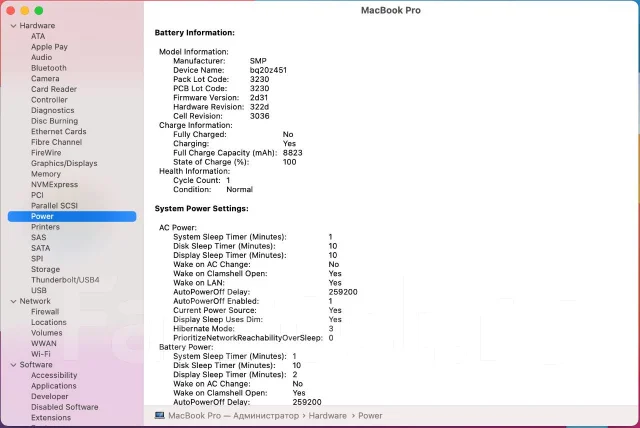Select the Hardware Revision value 322d
The width and height of the screenshot is (640, 428).
click(x=259, y=107)
